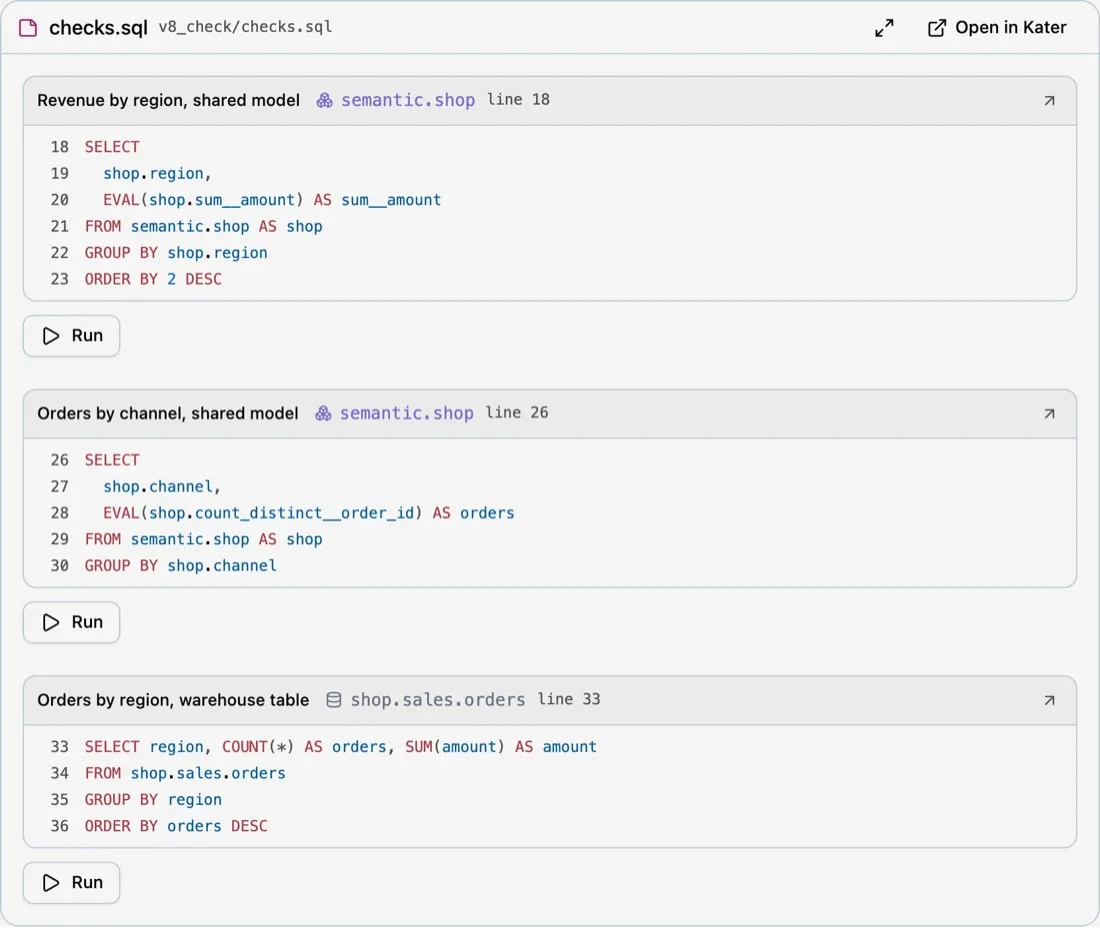The image size is (1100, 928).
Task: Click code line 'shop.region,' on line 19
Action: (x=157, y=174)
